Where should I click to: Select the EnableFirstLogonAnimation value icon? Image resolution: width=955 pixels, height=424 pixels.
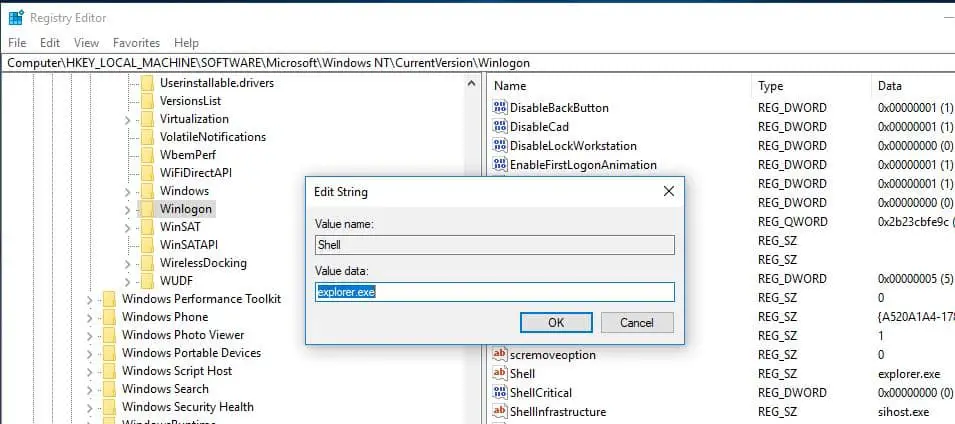500,164
